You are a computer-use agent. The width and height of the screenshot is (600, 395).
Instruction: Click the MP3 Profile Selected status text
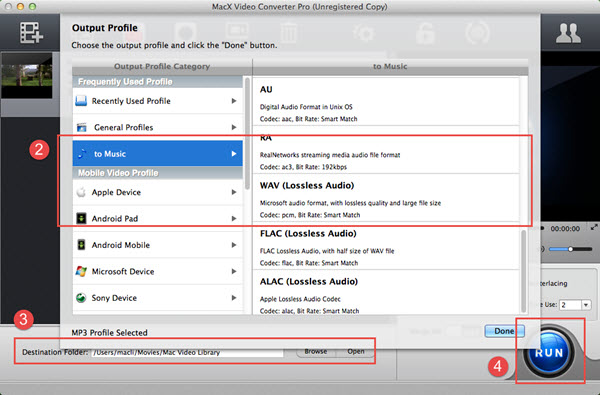pos(109,333)
